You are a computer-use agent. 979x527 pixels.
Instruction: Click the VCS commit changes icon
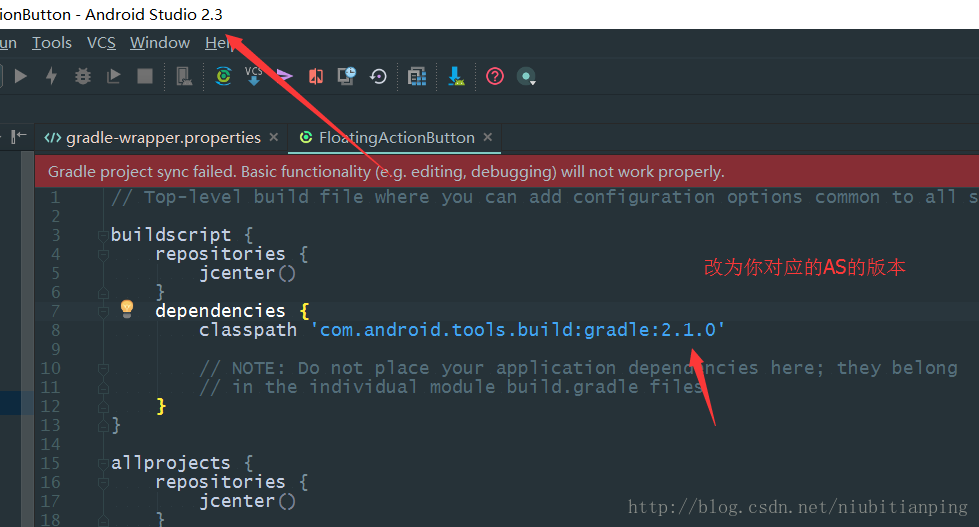pos(284,76)
